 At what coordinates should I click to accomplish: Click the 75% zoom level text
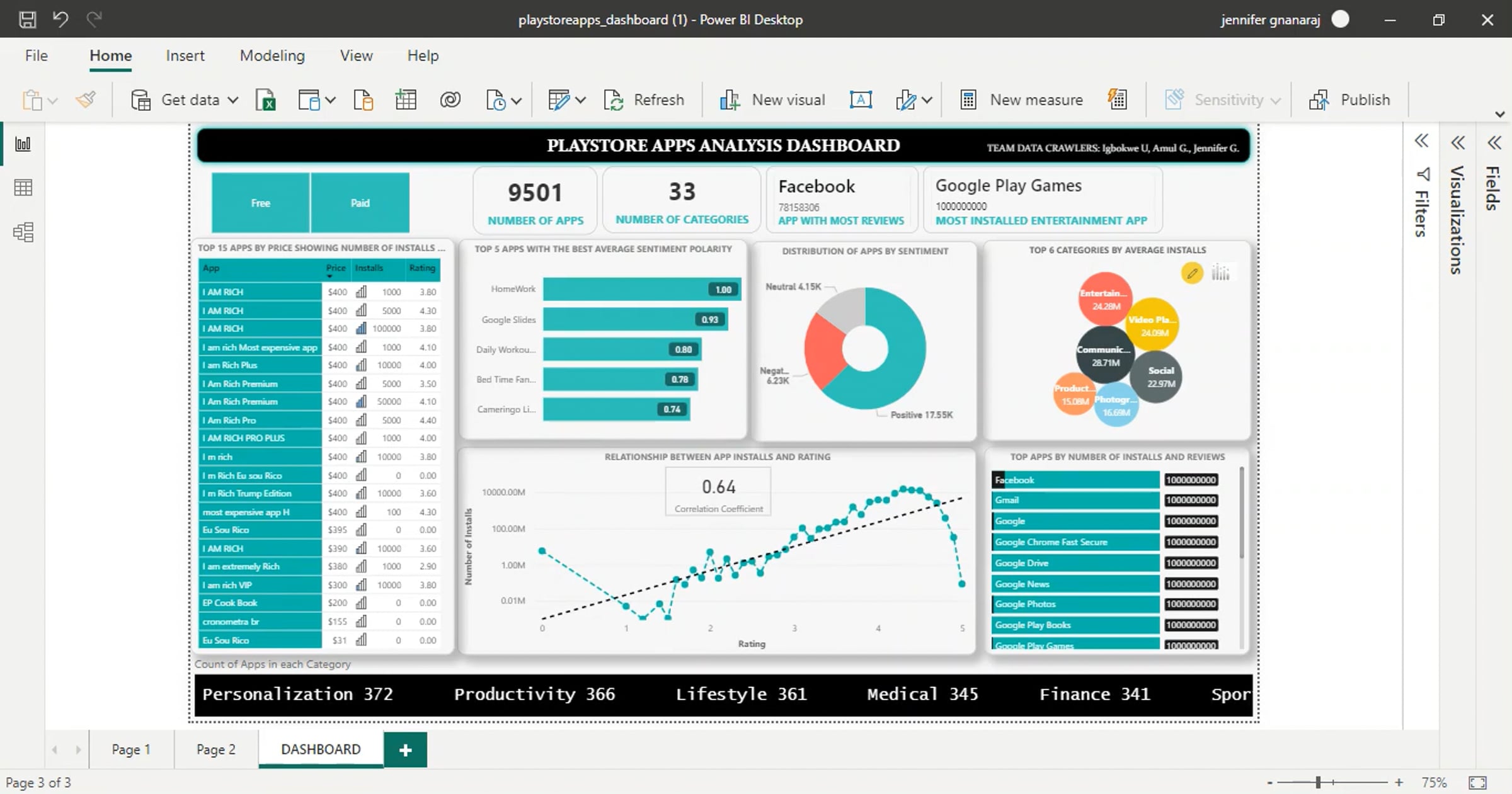[x=1435, y=783]
